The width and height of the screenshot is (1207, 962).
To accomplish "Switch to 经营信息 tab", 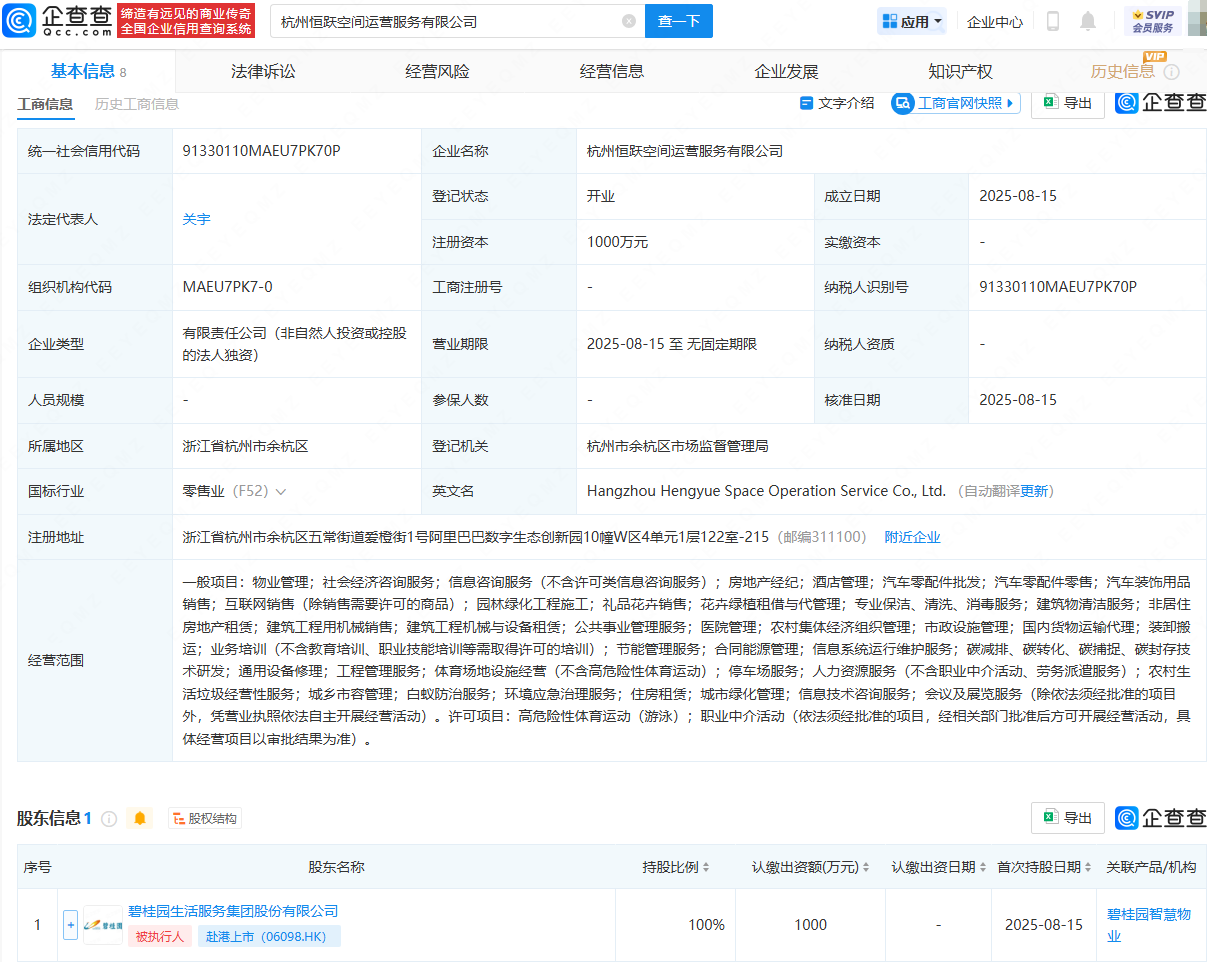I will tap(612, 71).
